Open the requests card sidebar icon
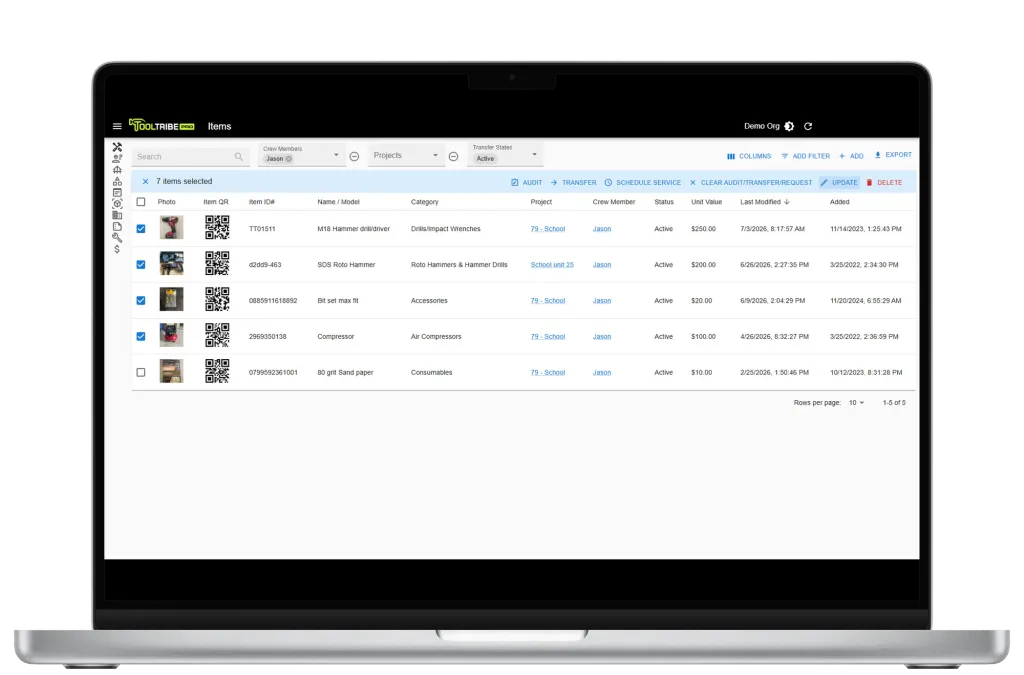1024x675 pixels. pyautogui.click(x=117, y=193)
